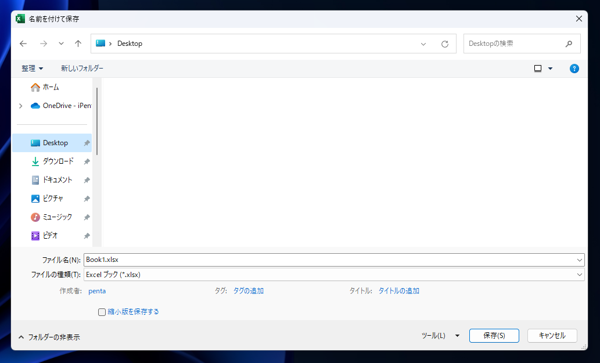
Task: Click the magnifier search icon
Action: pos(569,44)
